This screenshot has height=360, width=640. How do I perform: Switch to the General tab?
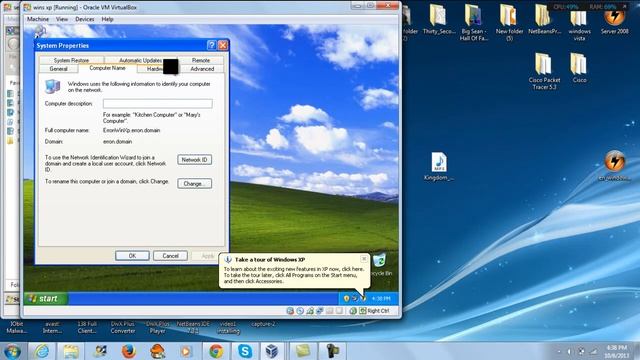pyautogui.click(x=58, y=69)
